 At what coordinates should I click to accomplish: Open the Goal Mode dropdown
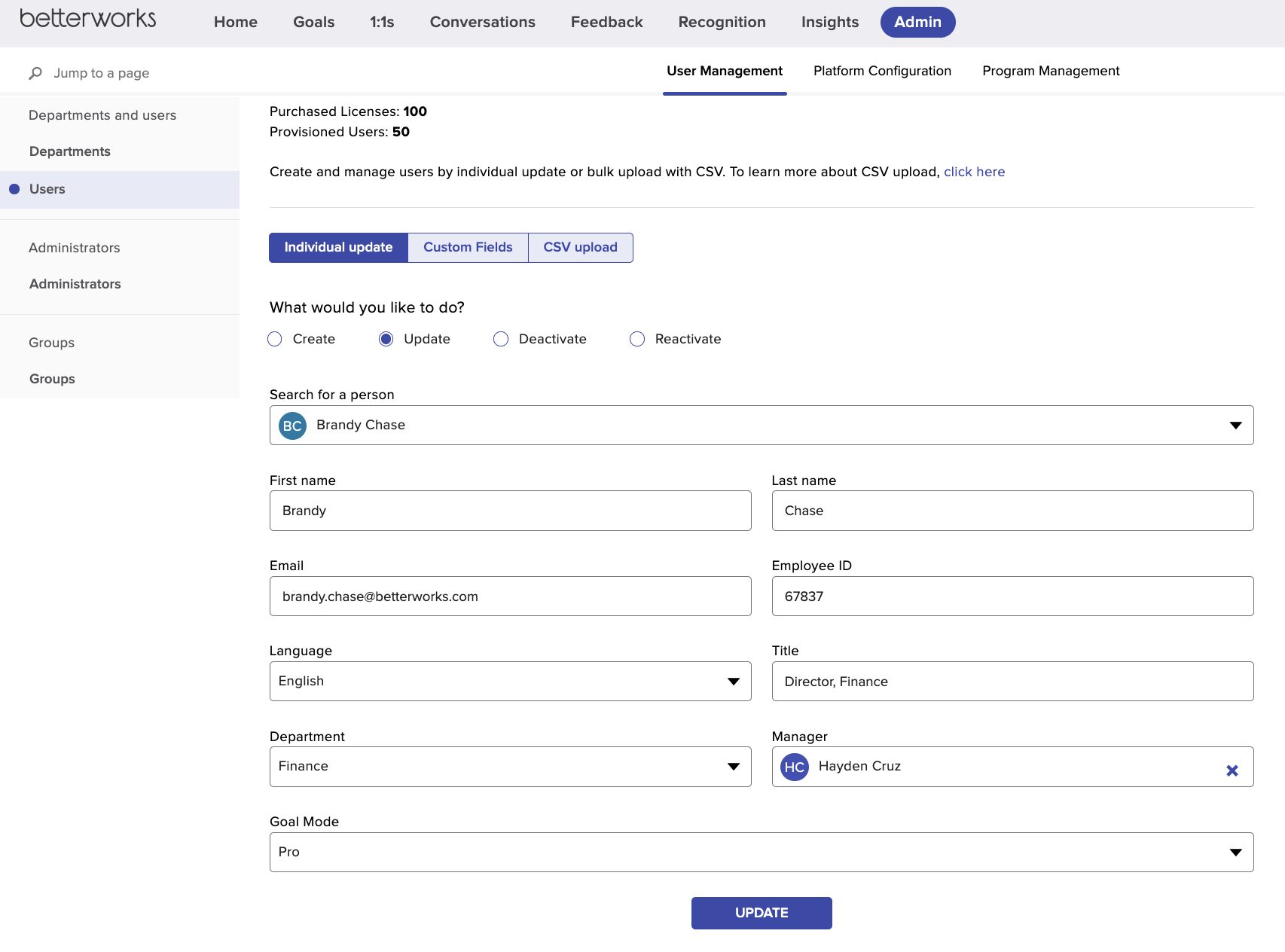[x=762, y=853]
